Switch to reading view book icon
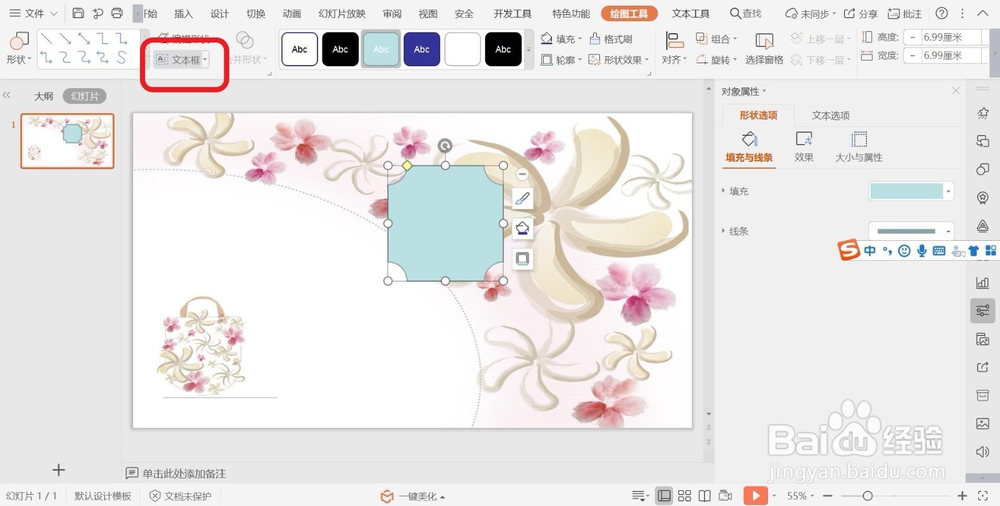Viewport: 1000px width, 506px height. [x=705, y=496]
